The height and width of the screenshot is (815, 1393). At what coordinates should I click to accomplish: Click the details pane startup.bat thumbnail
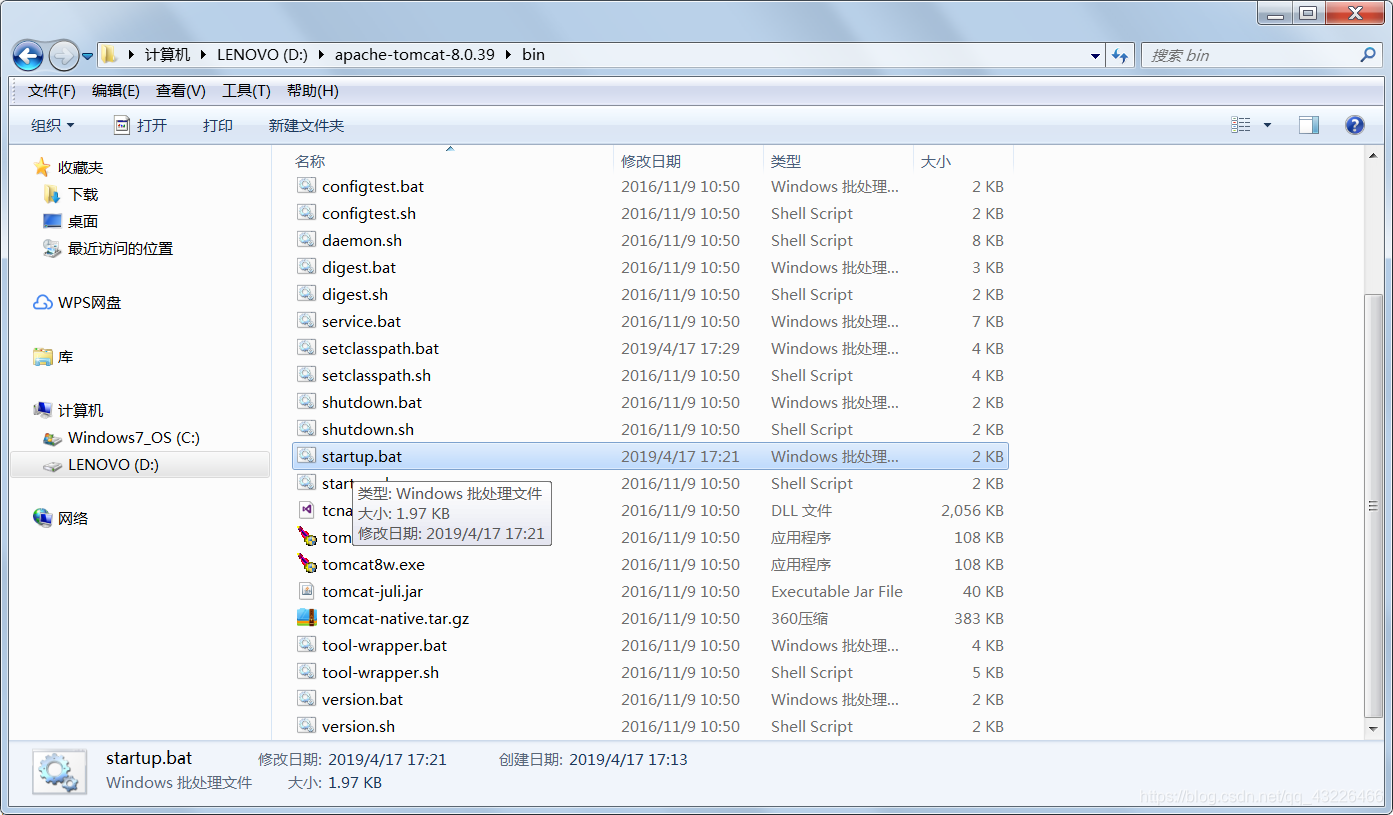[x=60, y=772]
